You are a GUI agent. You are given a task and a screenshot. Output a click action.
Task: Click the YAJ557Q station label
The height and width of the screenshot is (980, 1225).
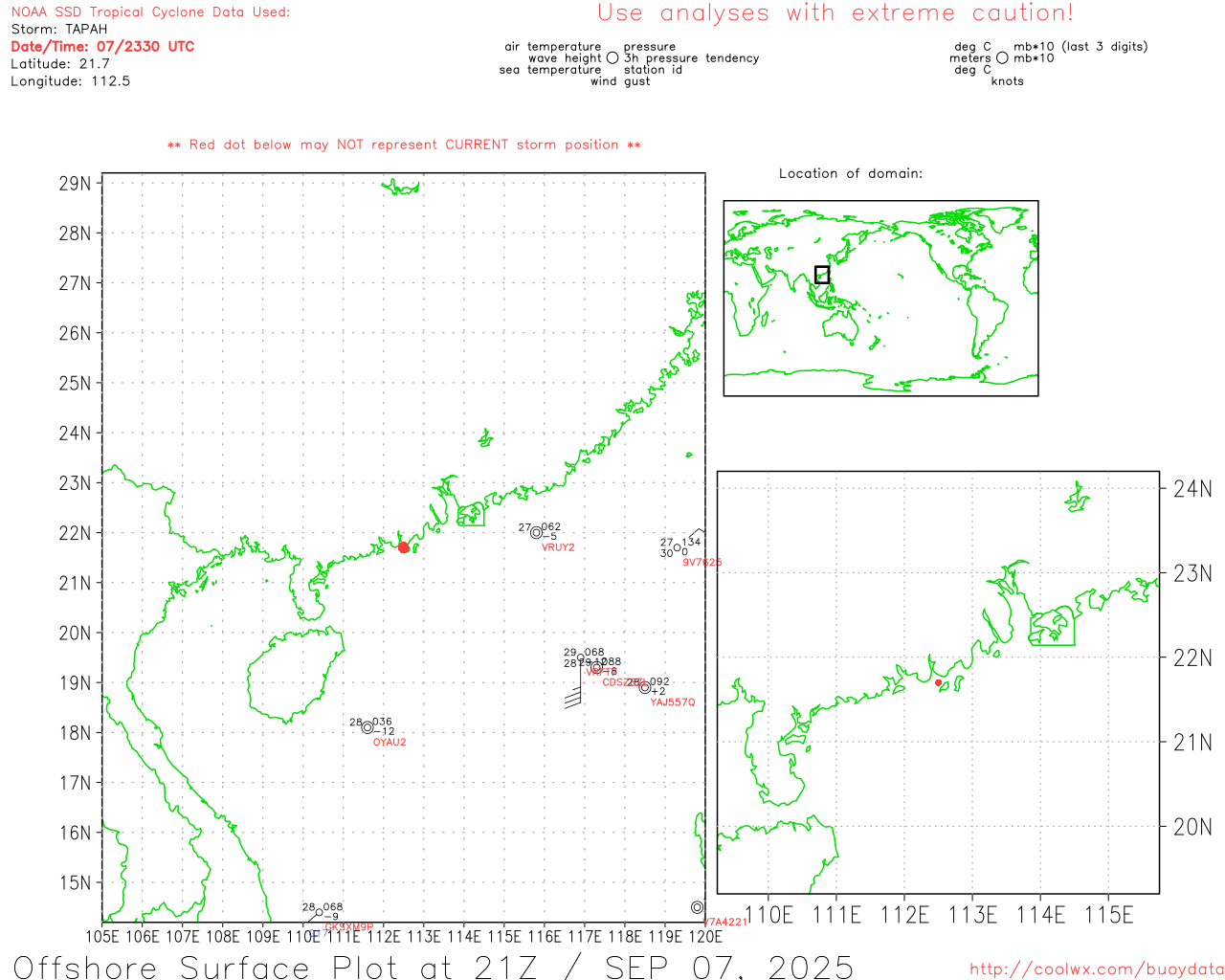(x=673, y=702)
